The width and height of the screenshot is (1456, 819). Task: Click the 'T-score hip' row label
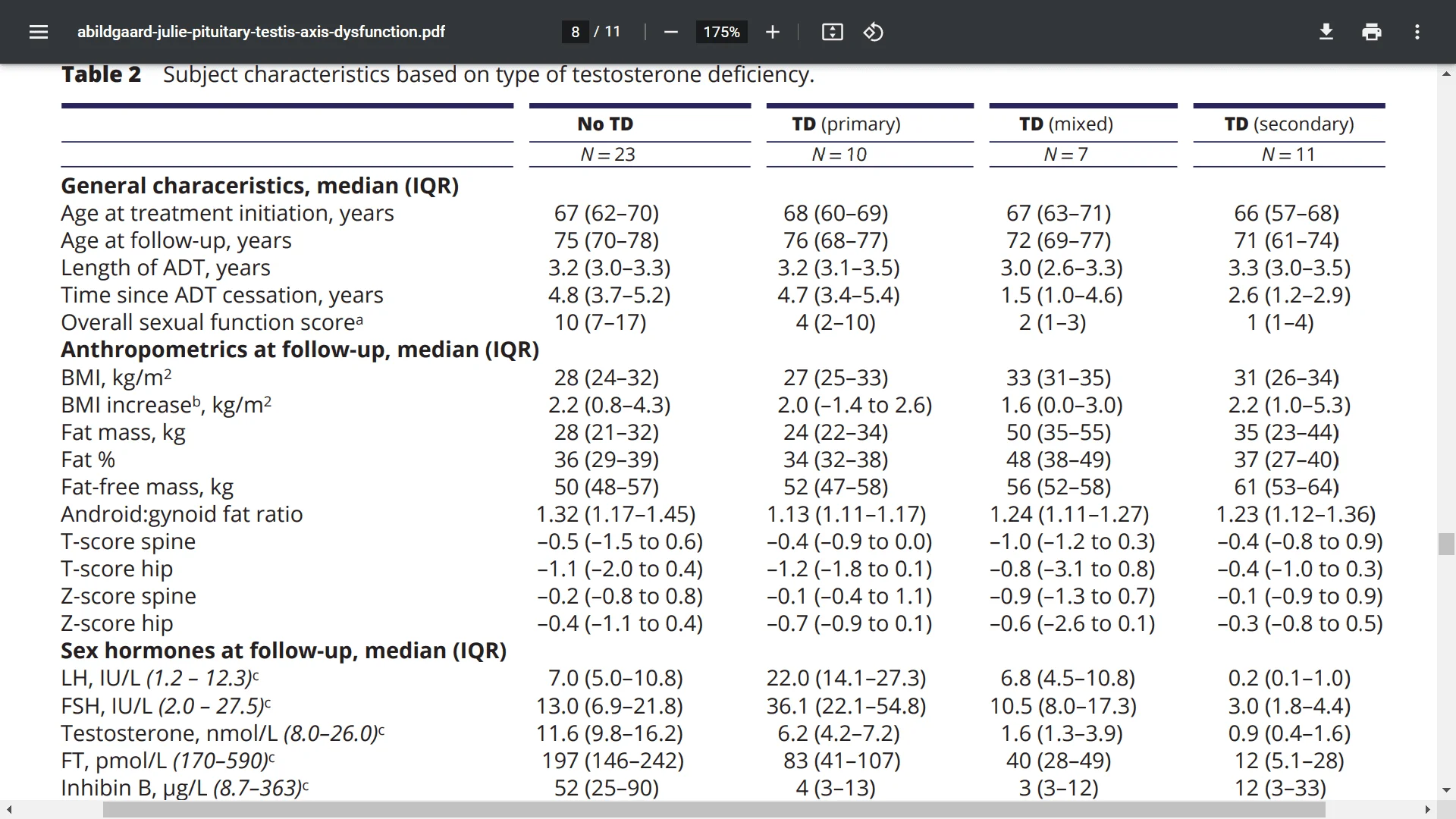[x=117, y=569]
